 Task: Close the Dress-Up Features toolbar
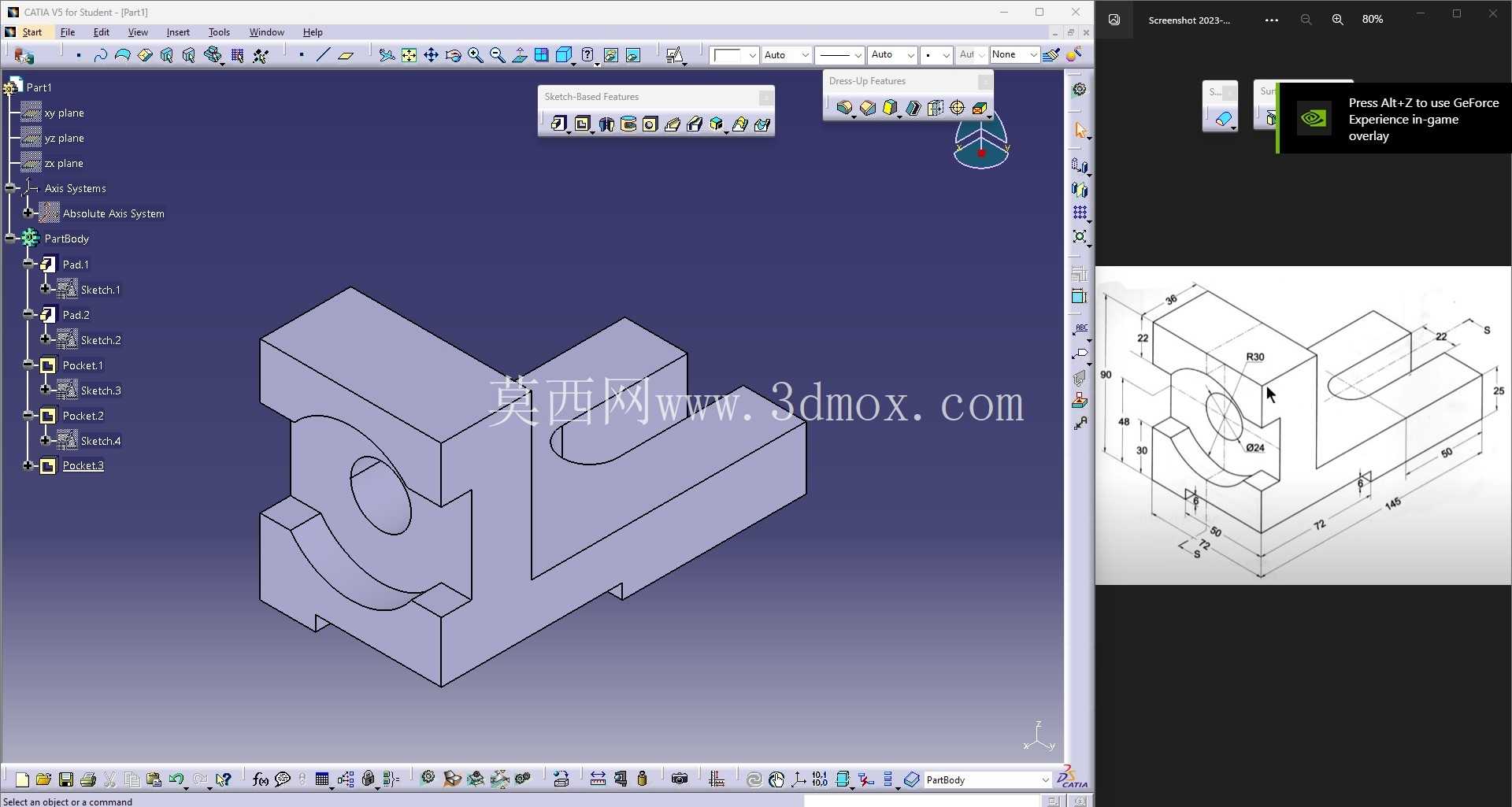pos(984,81)
